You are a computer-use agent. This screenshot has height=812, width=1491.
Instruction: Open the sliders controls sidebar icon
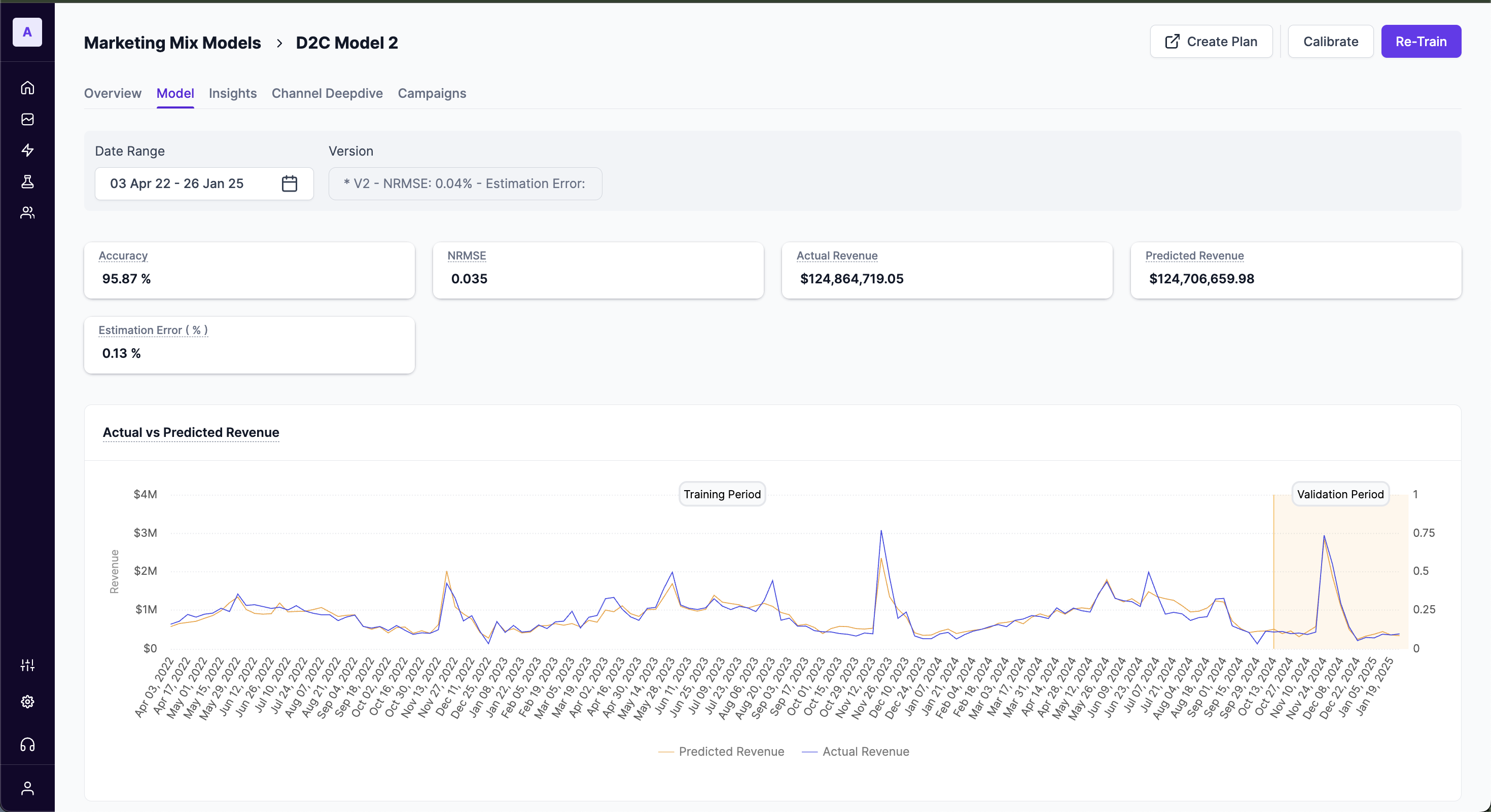tap(27, 665)
